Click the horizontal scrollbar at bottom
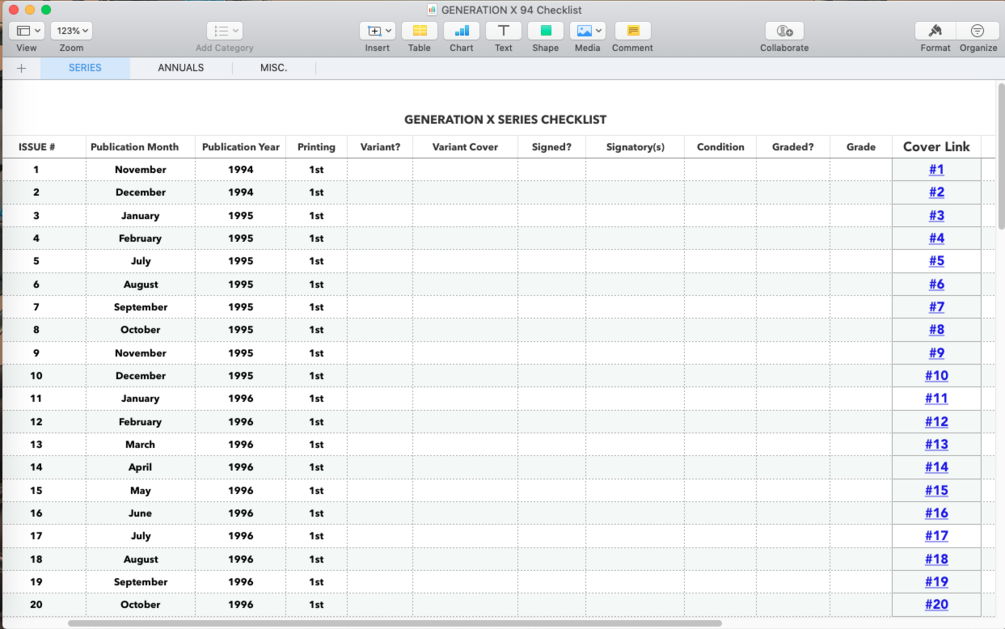The width and height of the screenshot is (1005, 629). click(x=395, y=623)
